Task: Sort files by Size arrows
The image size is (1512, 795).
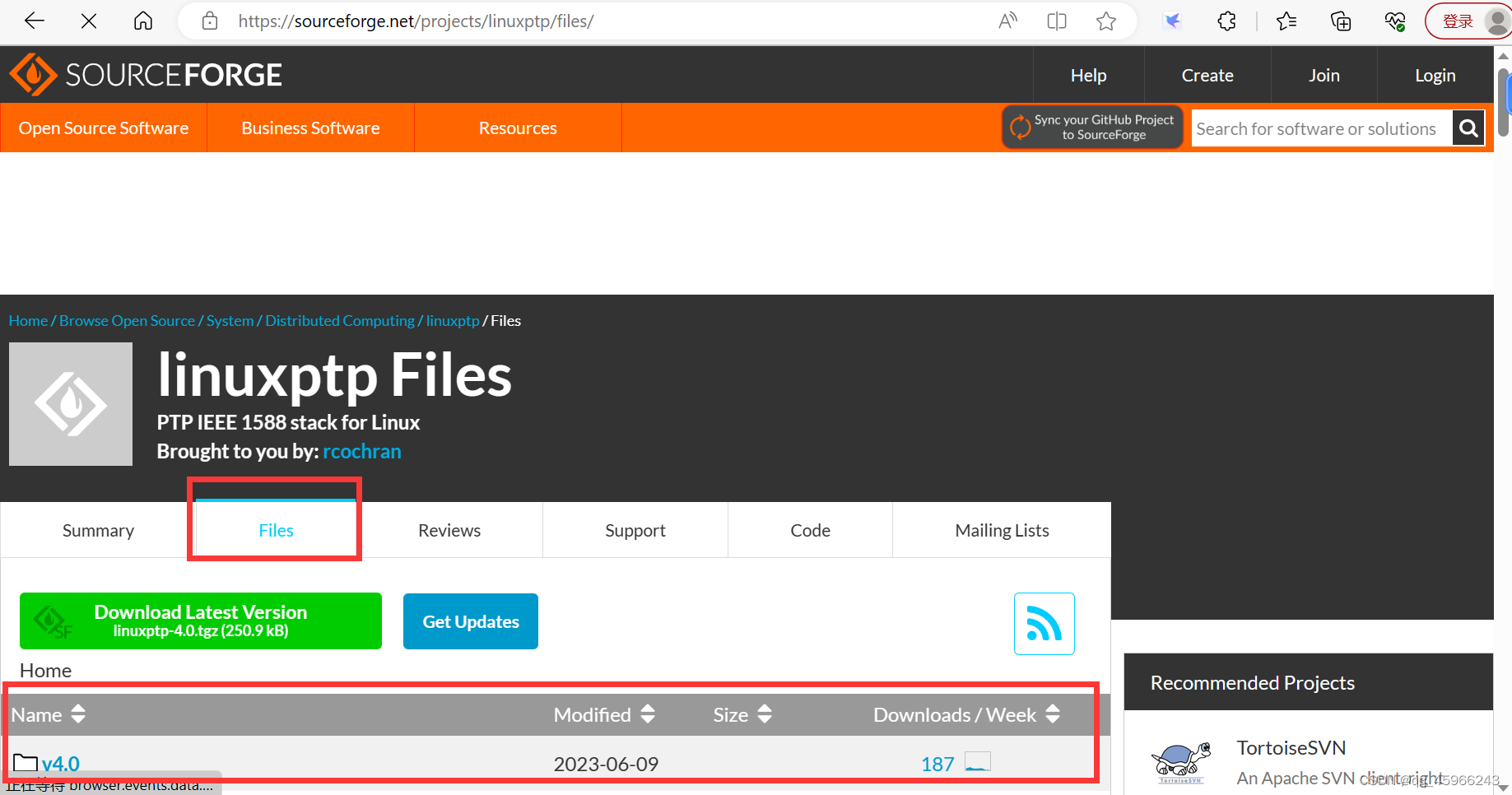Action: (765, 714)
